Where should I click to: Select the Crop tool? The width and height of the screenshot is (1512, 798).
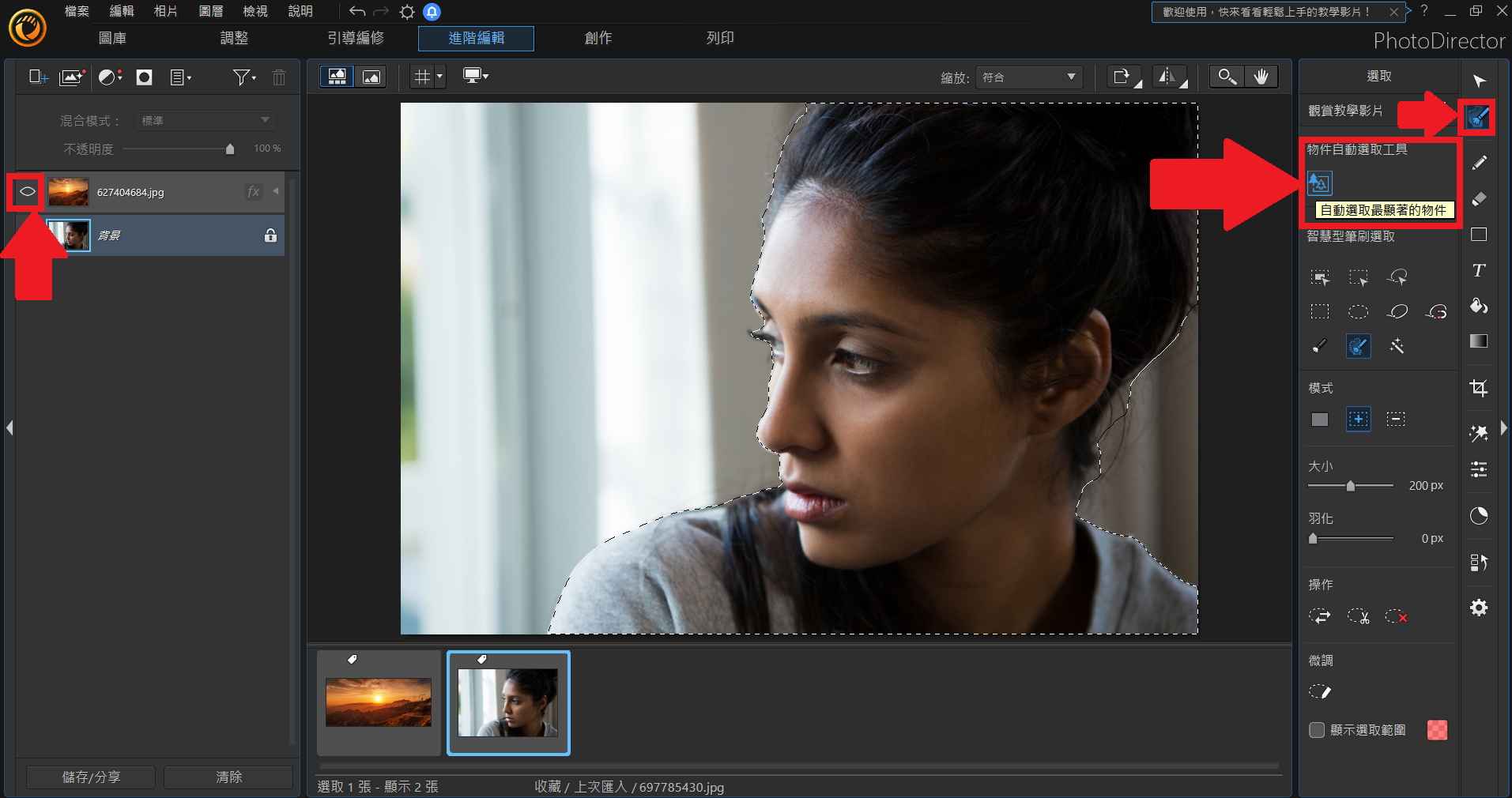click(1479, 388)
